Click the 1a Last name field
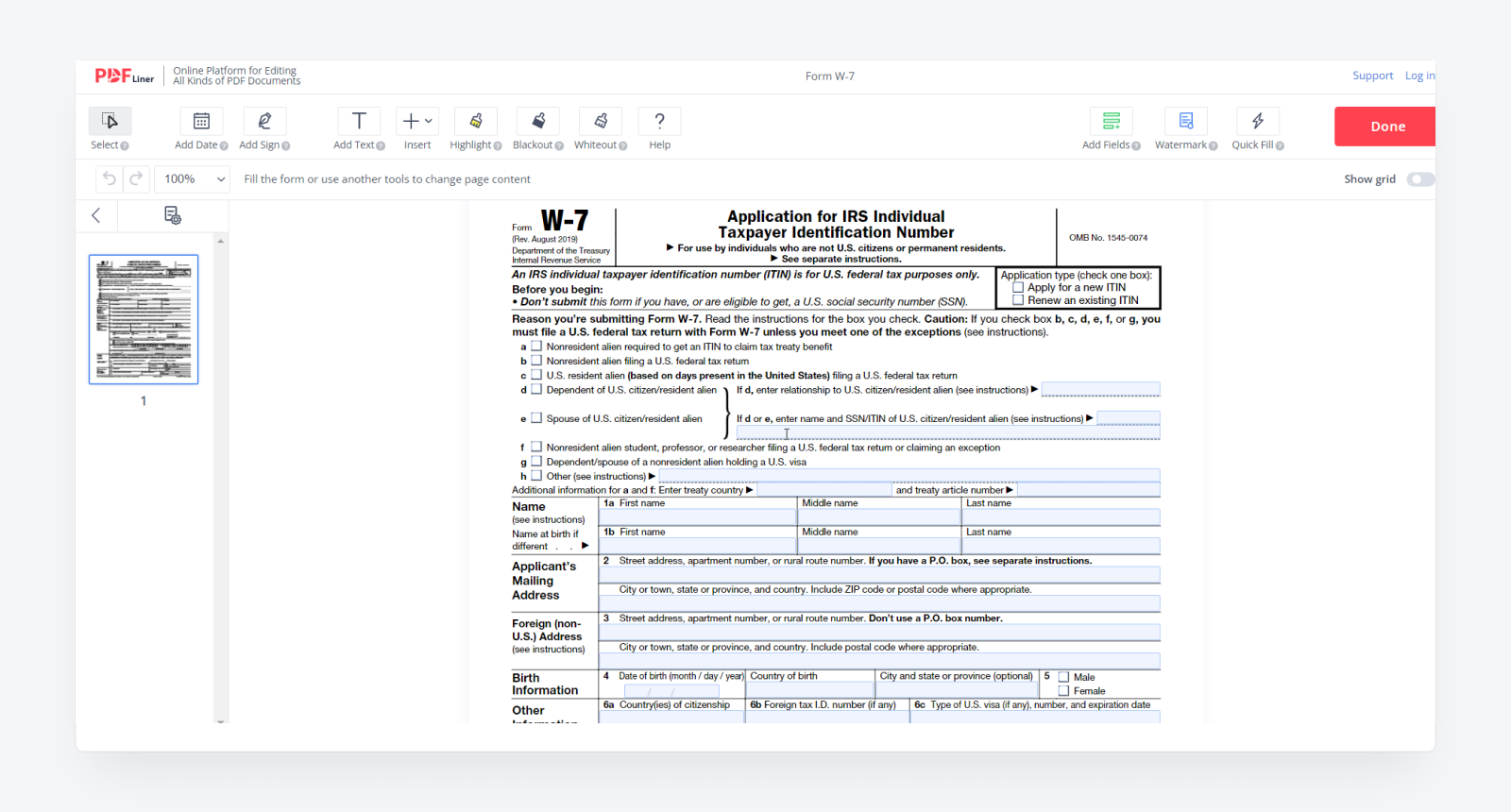This screenshot has height=812, width=1511. click(1061, 517)
